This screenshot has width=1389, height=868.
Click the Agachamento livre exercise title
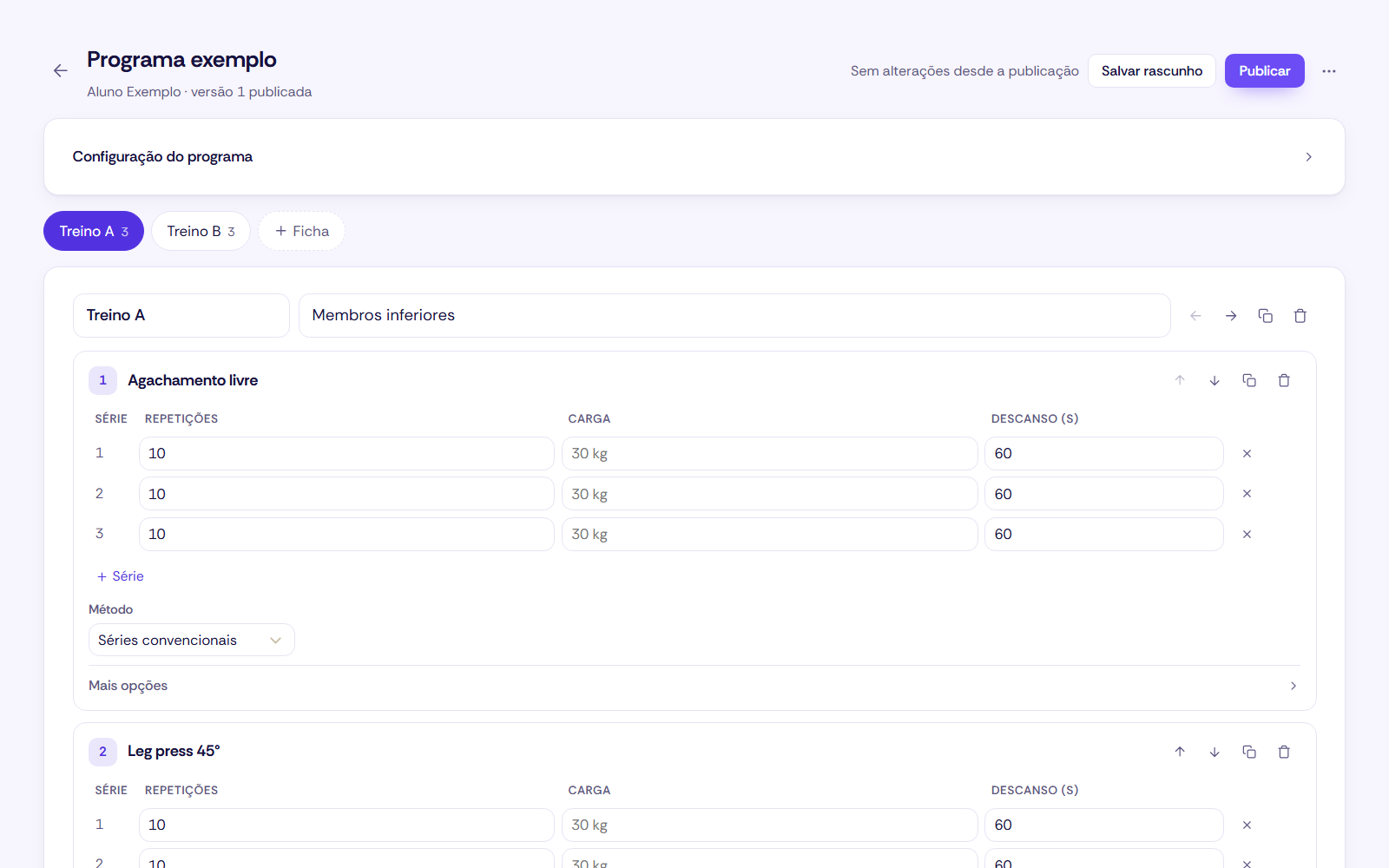pos(193,380)
